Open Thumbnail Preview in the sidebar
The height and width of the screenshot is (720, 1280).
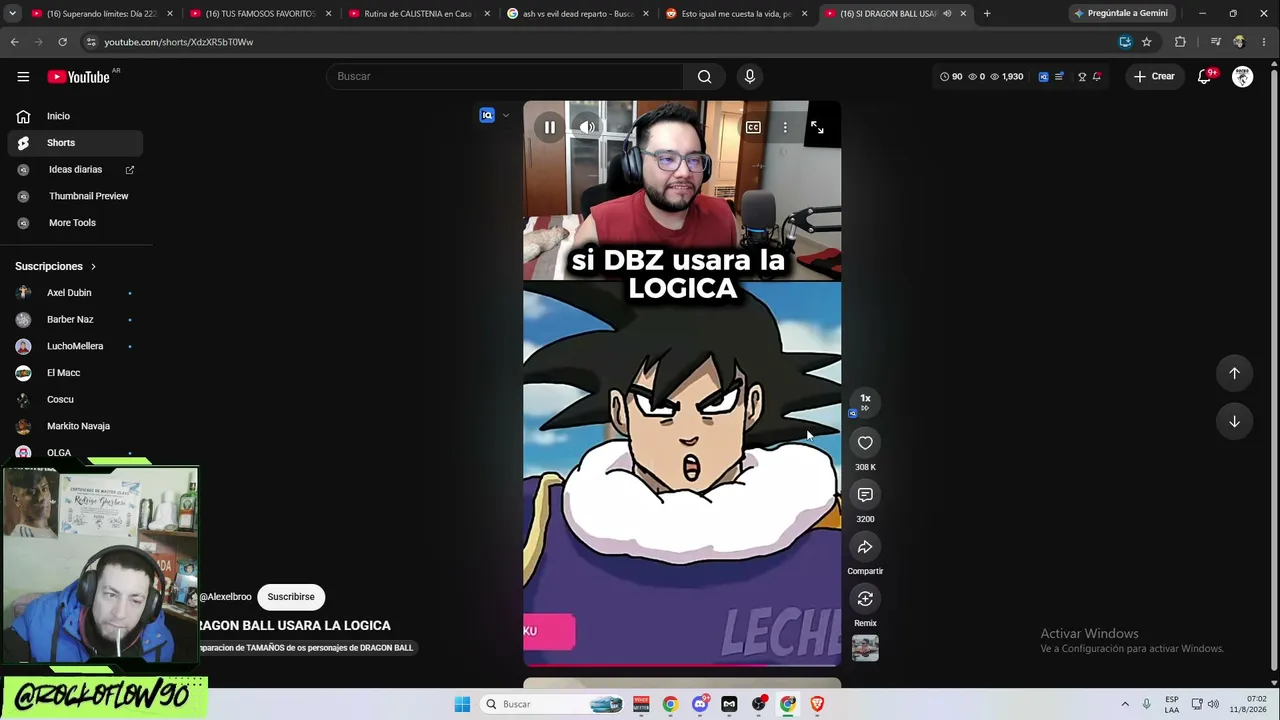[x=75, y=196]
